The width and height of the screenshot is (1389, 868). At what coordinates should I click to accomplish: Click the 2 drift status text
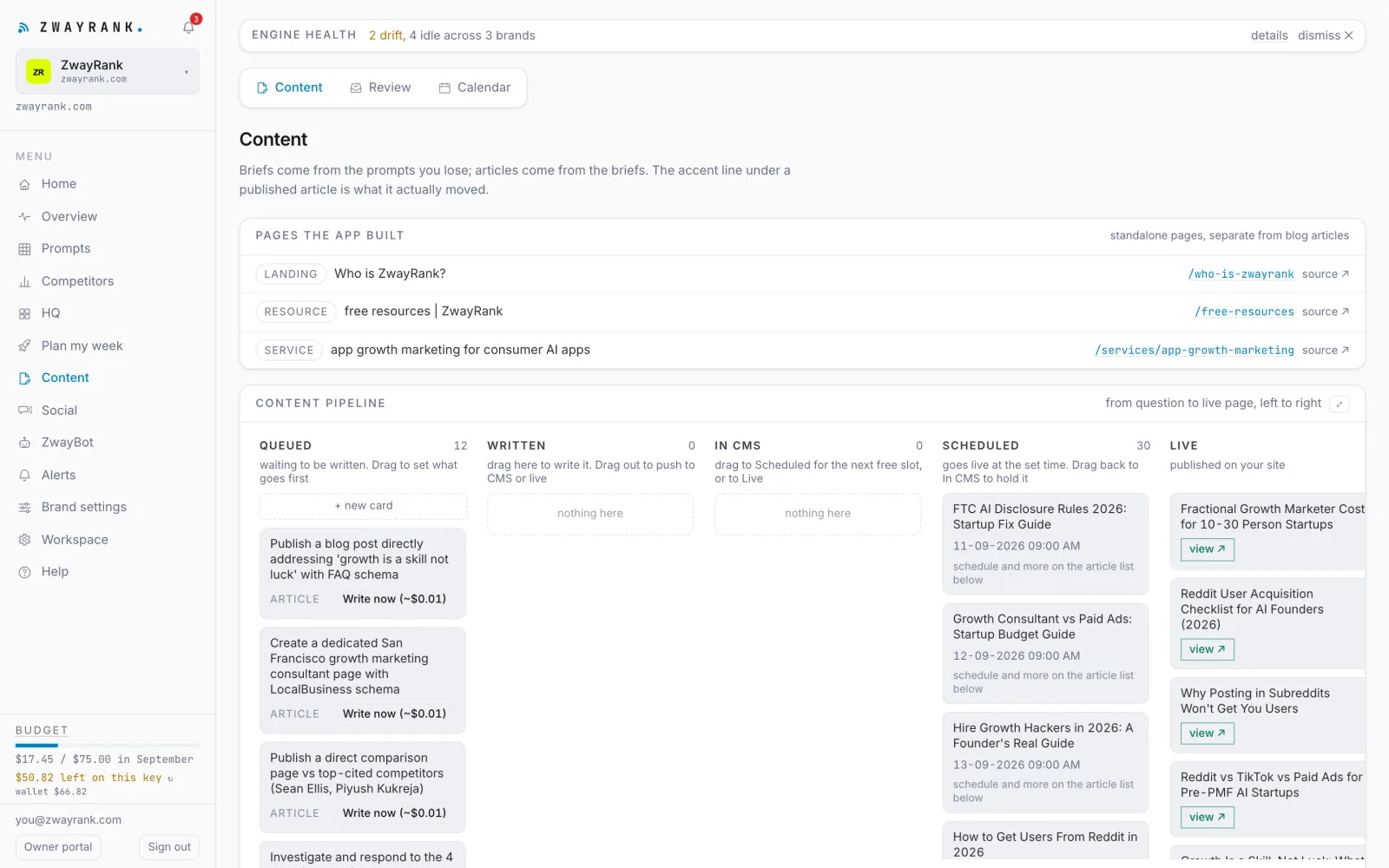(385, 36)
